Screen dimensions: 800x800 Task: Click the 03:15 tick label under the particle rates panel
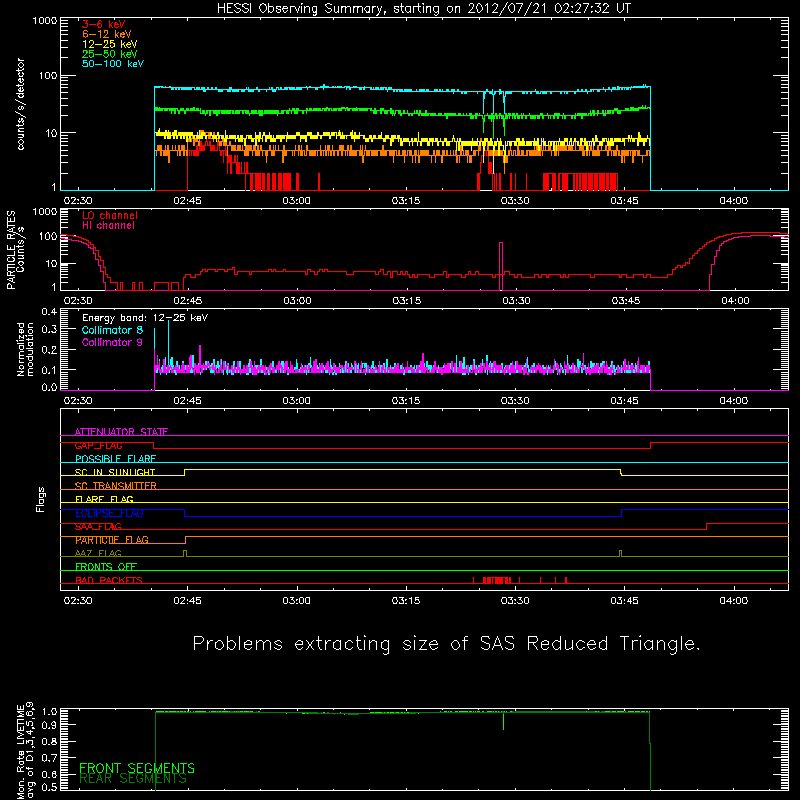click(x=407, y=301)
